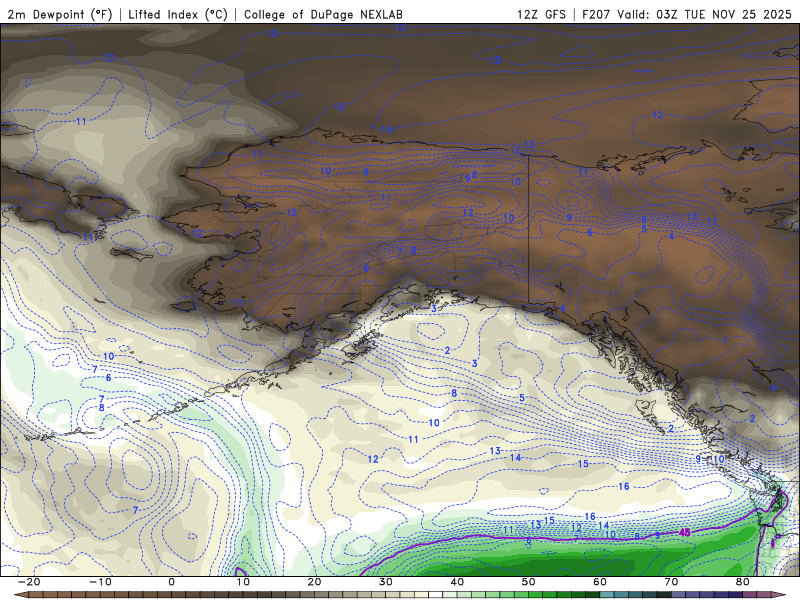Click the '0' color scale label
Image resolution: width=800 pixels, height=600 pixels.
171,582
